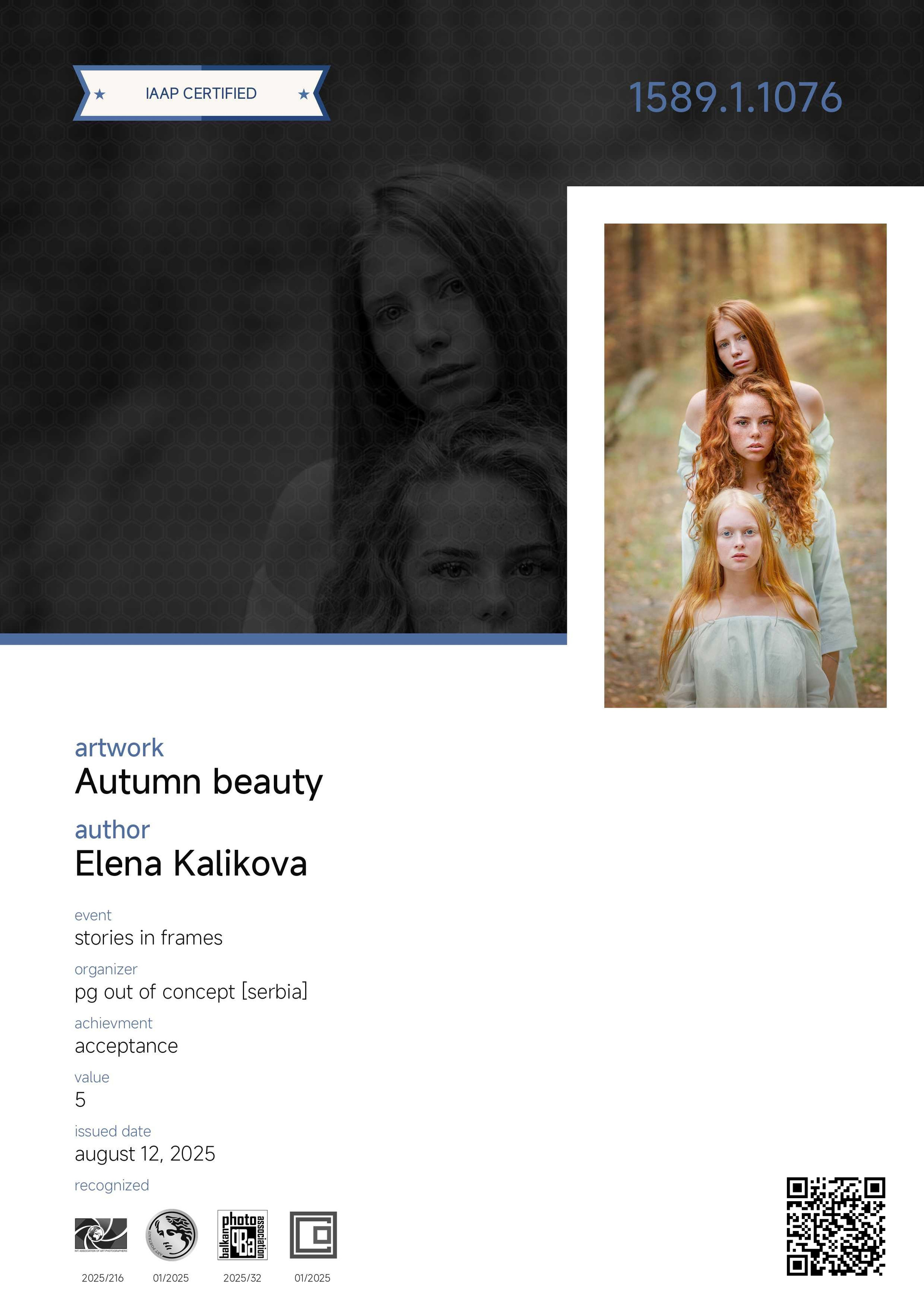This screenshot has width=924, height=1307.
Task: Click the artwork title Autumn beauty
Action: click(x=199, y=782)
